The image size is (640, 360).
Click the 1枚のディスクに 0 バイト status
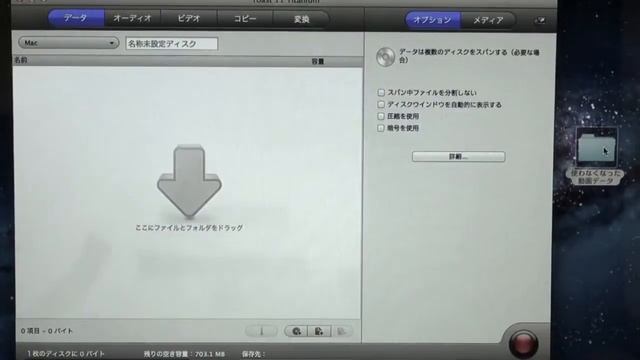point(66,353)
